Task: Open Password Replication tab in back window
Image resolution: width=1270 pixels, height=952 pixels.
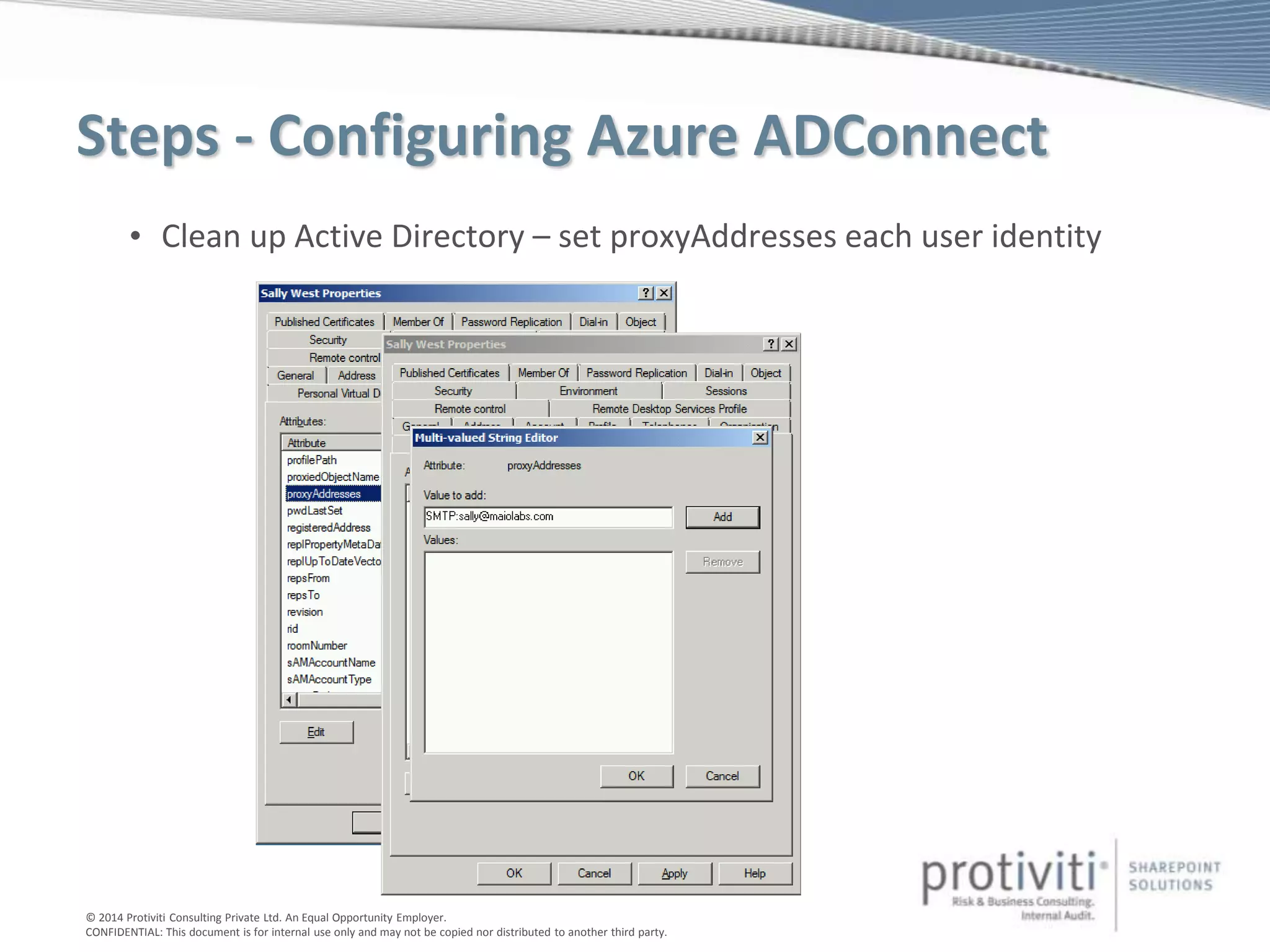Action: point(512,322)
